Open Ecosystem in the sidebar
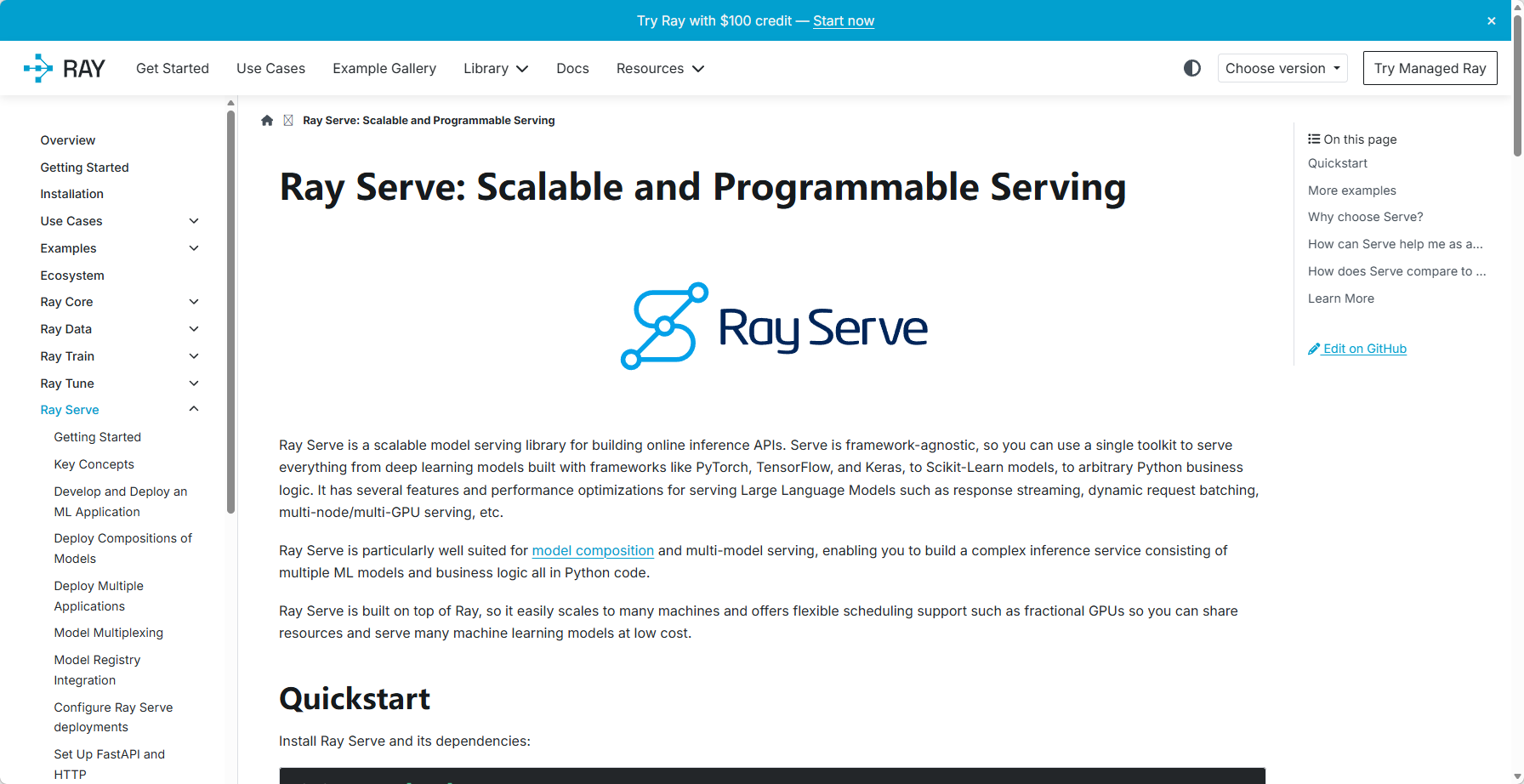This screenshot has height=784, width=1524. click(x=72, y=276)
